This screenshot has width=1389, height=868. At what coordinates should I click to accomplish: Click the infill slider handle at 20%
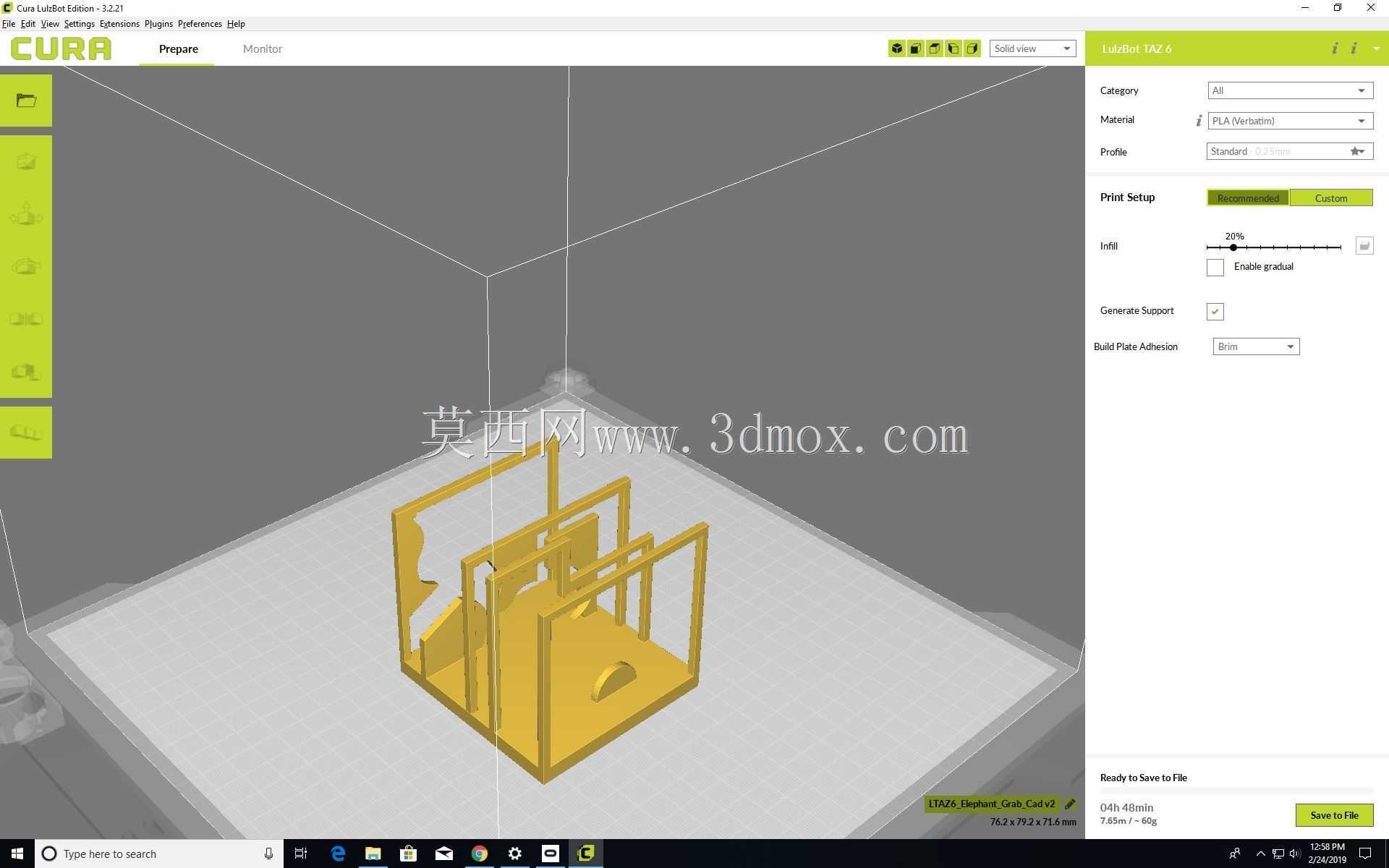pos(1233,247)
